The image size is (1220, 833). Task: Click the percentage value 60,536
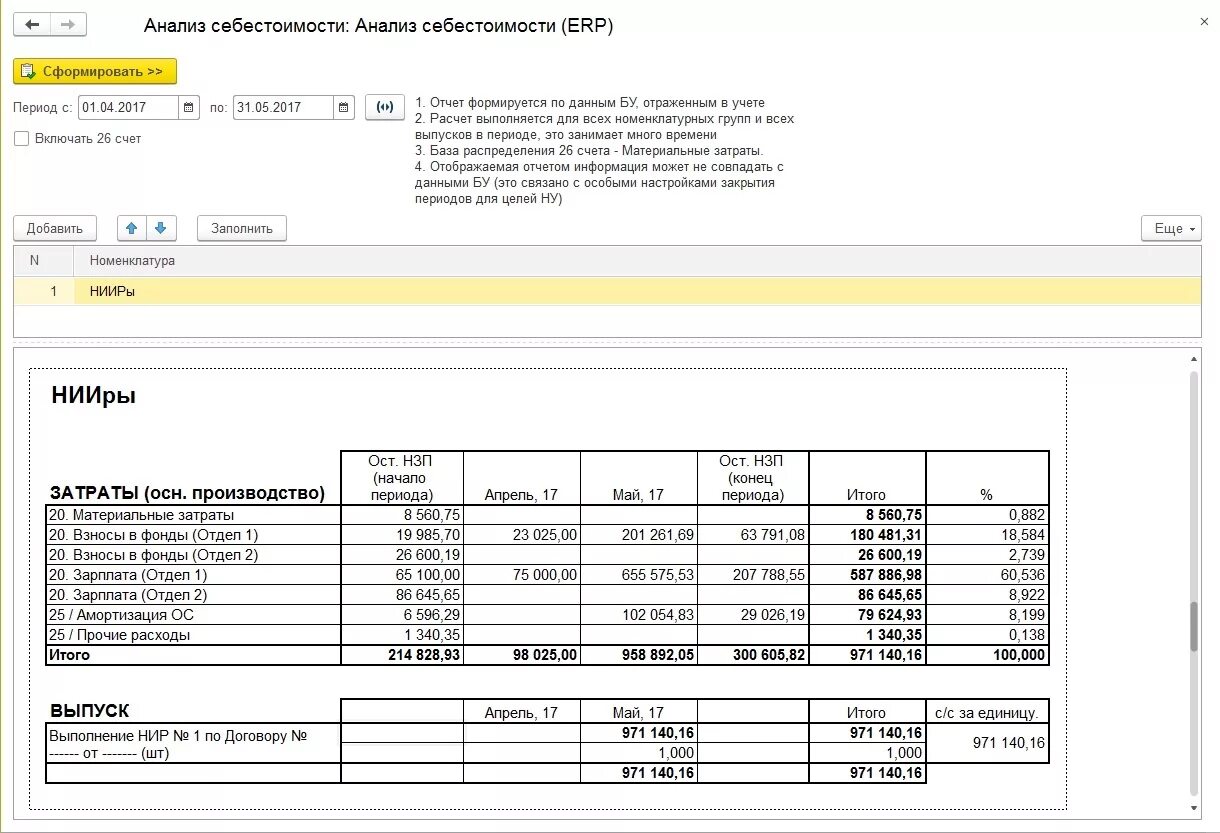pos(1025,575)
